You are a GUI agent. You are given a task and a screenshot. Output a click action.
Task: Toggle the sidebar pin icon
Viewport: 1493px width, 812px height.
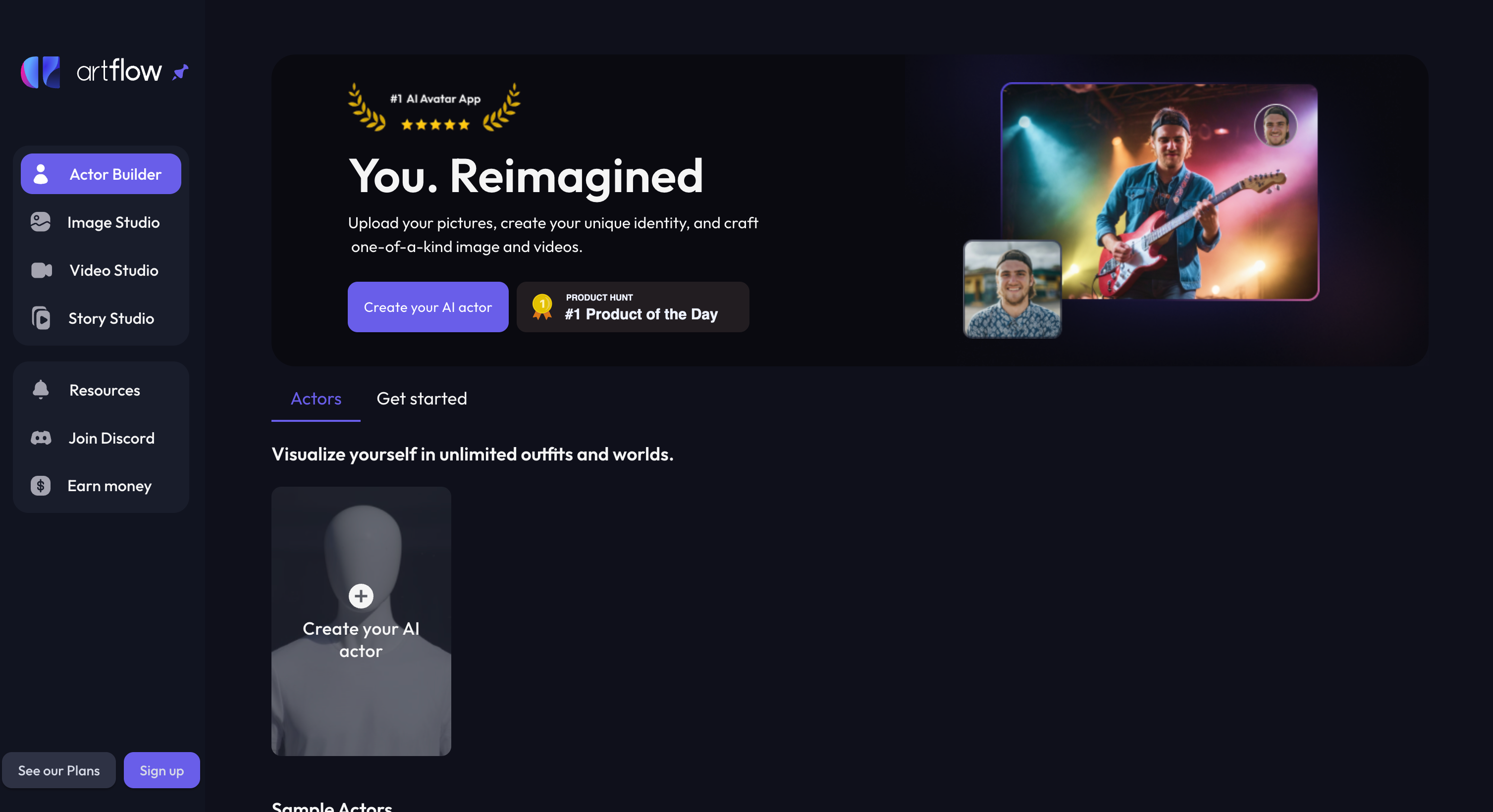click(x=180, y=72)
